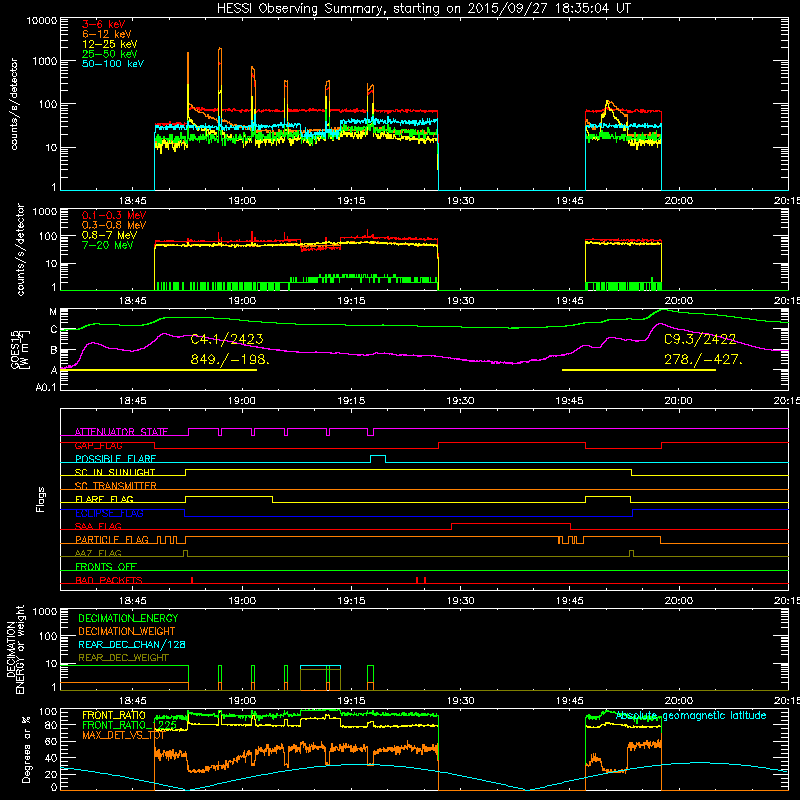Click the yellow flare duration bar under C4.1/2423

[159, 370]
